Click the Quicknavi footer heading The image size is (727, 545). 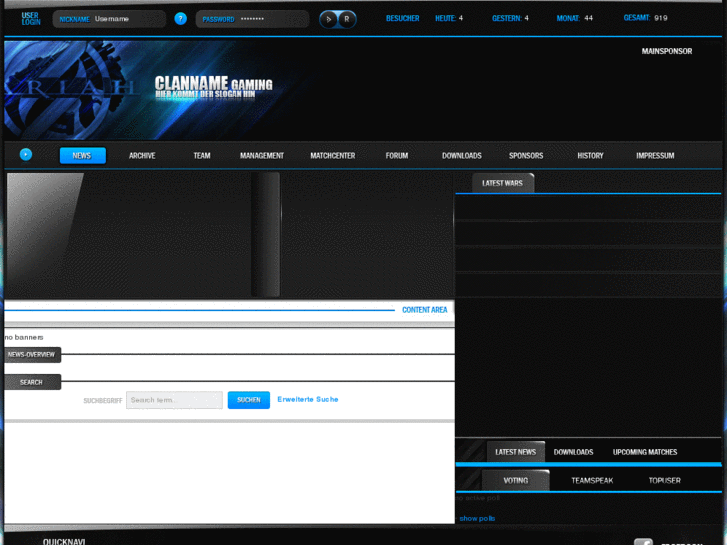click(x=64, y=541)
